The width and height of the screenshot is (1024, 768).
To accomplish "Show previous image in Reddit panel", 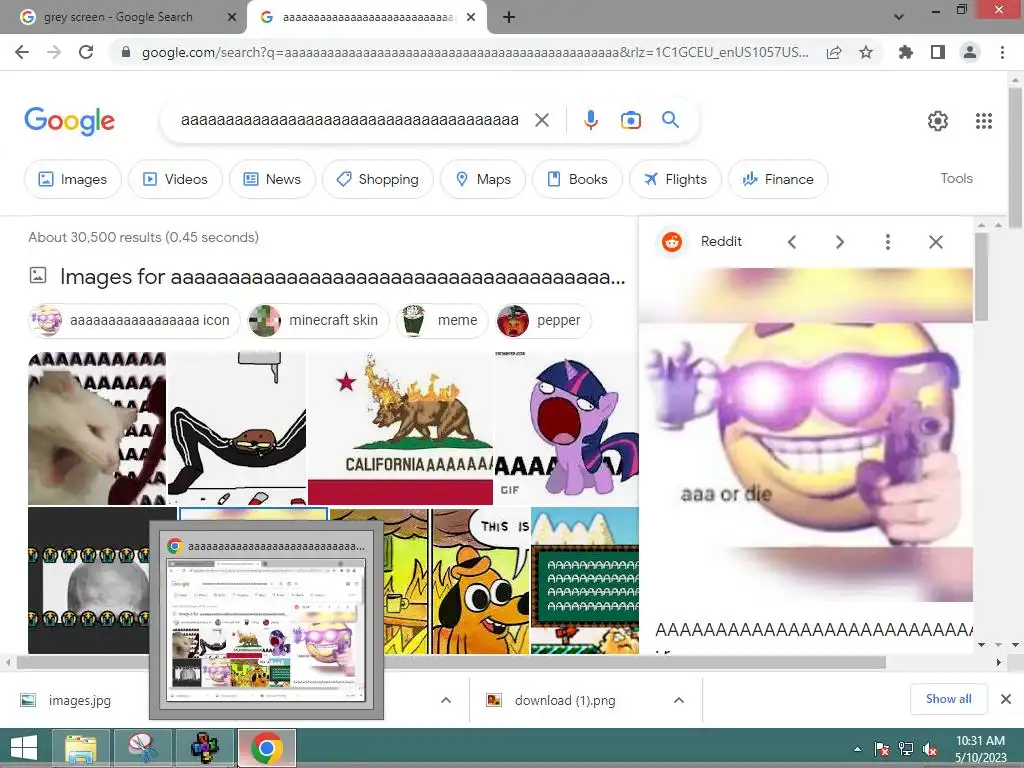I will pos(792,242).
